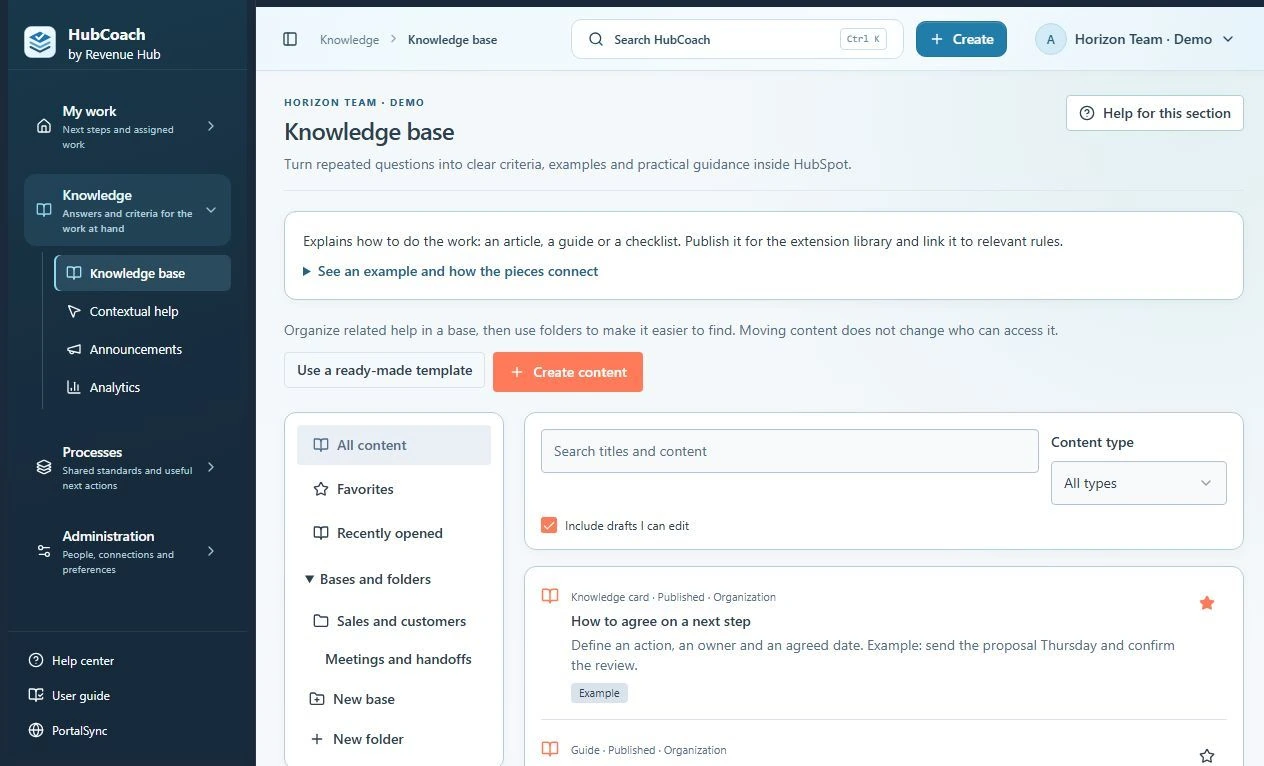The height and width of the screenshot is (766, 1264).
Task: Click the Sales and customers folder icon
Action: 321,621
